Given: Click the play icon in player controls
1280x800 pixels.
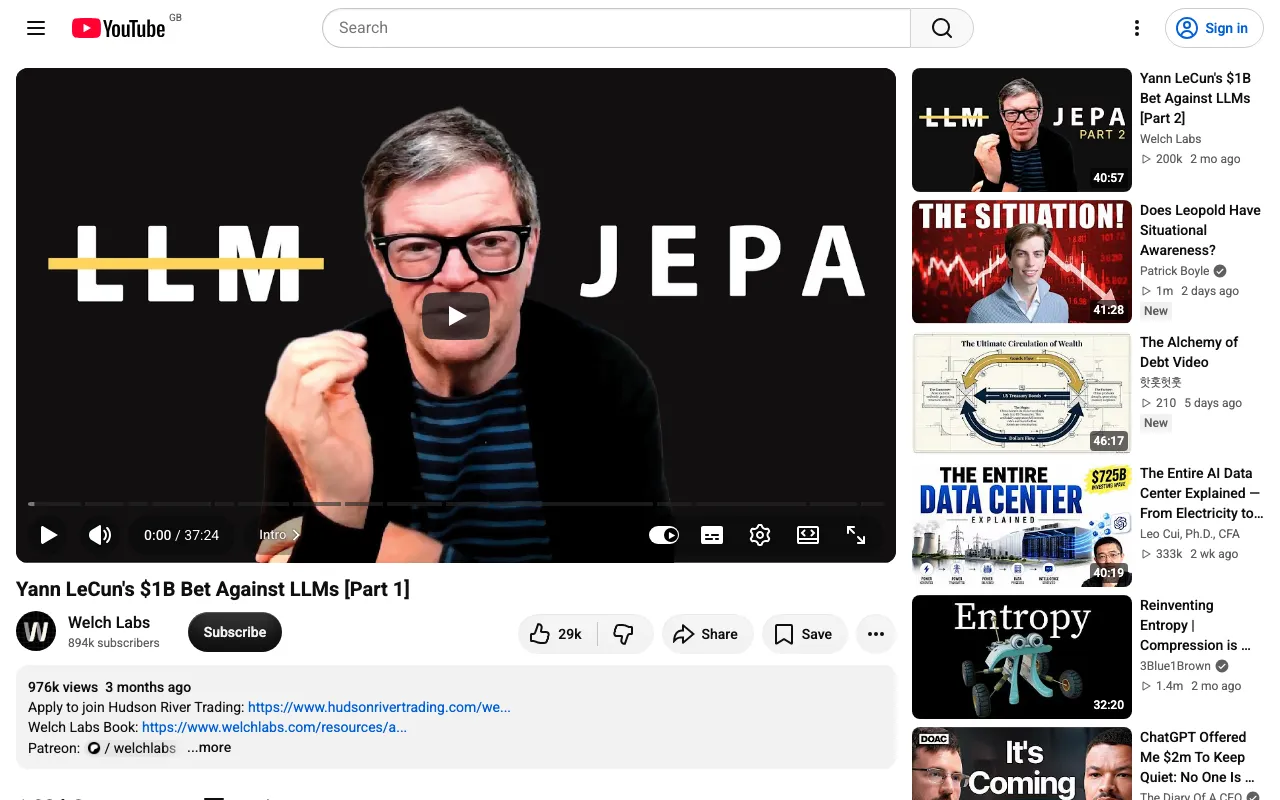Looking at the screenshot, I should point(48,535).
